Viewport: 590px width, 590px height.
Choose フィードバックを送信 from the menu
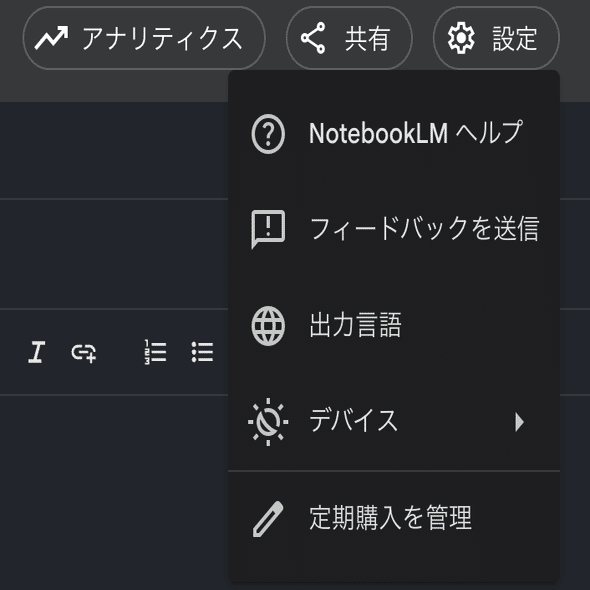(x=394, y=230)
